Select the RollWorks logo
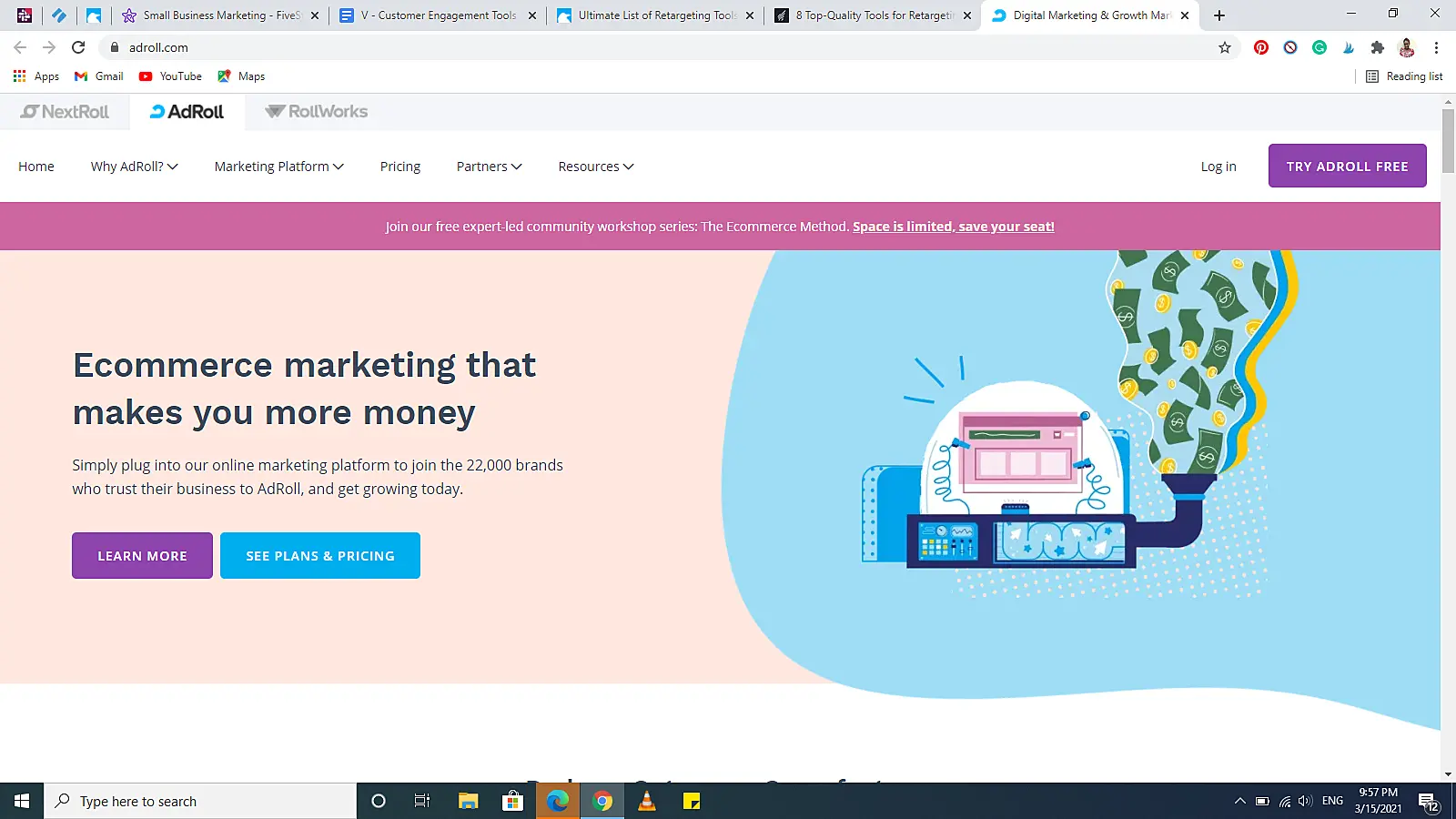This screenshot has height=819, width=1456. (x=316, y=111)
